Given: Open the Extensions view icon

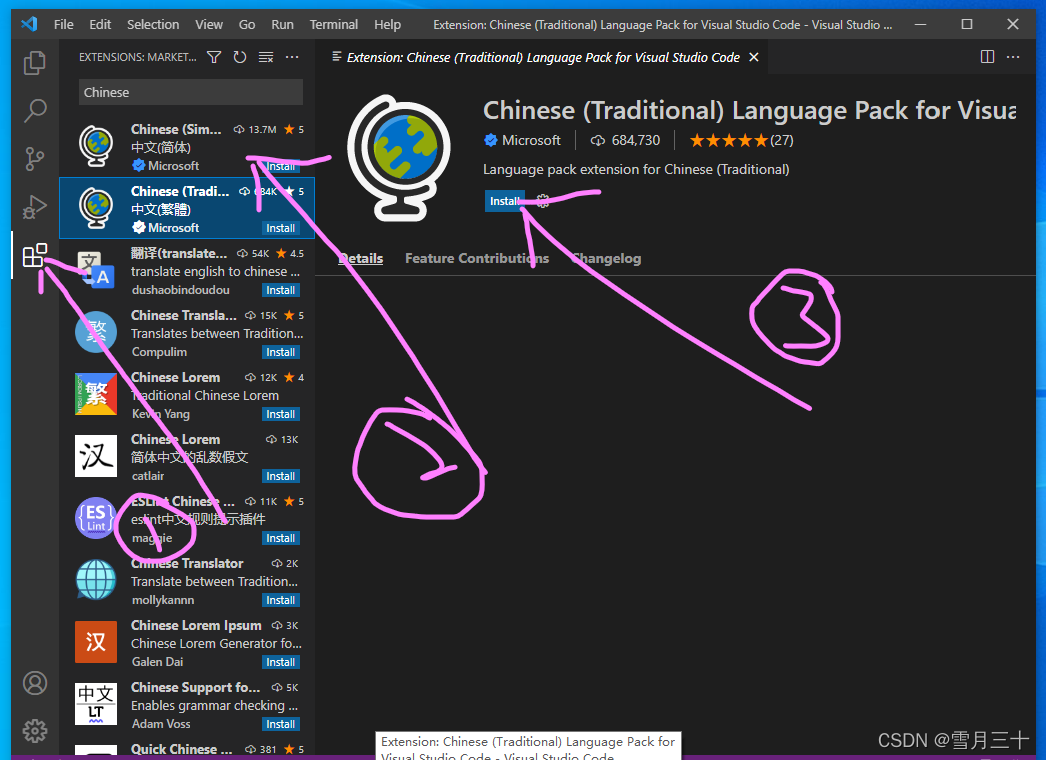Looking at the screenshot, I should [35, 256].
